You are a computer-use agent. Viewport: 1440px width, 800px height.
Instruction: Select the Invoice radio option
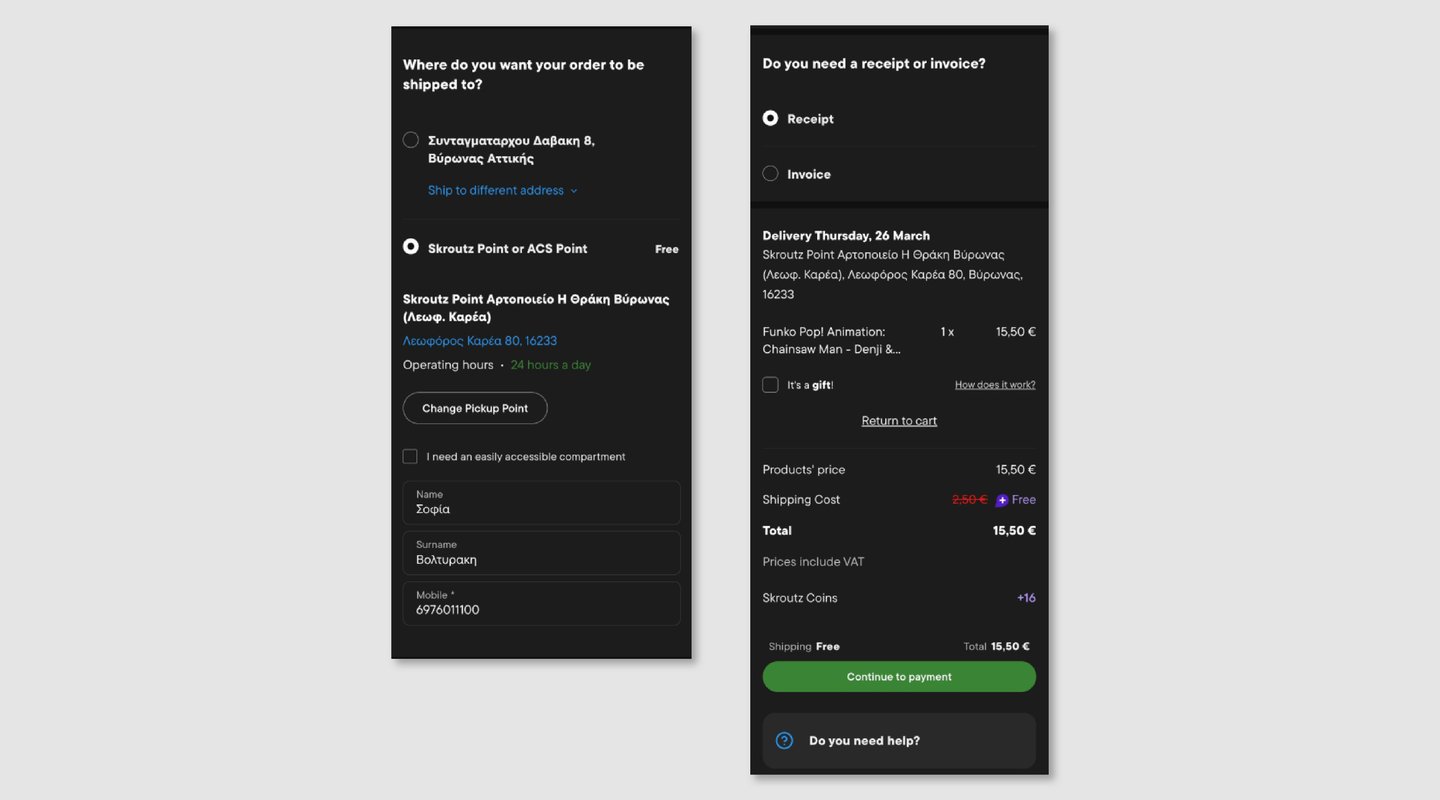coord(770,174)
